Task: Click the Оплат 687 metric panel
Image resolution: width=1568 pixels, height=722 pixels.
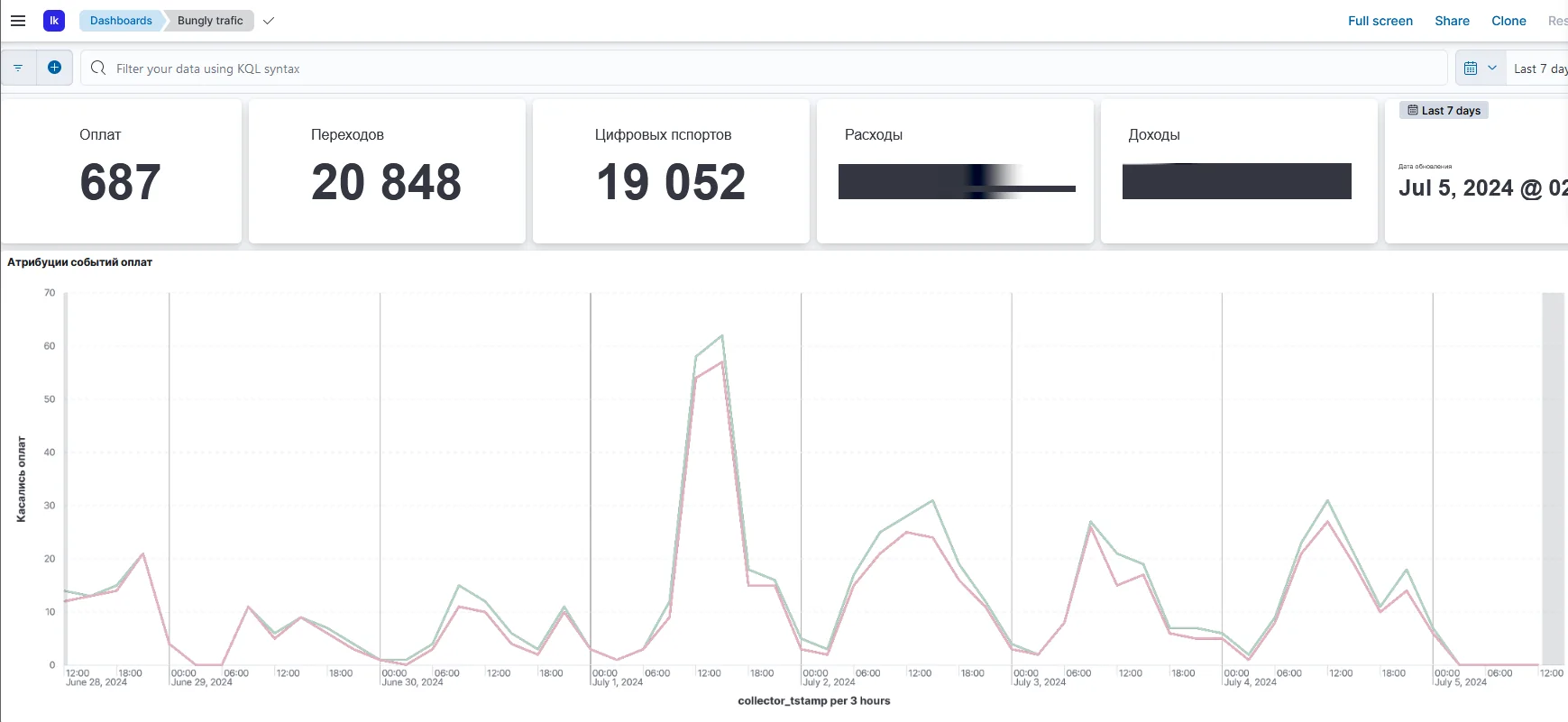Action: pyautogui.click(x=121, y=171)
